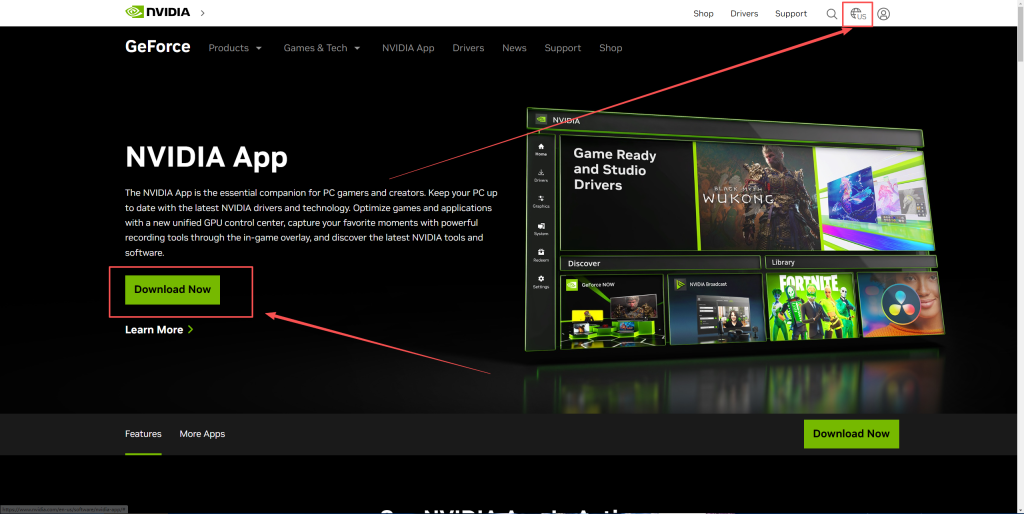Select the Features tab
The height and width of the screenshot is (514, 1024).
click(143, 434)
